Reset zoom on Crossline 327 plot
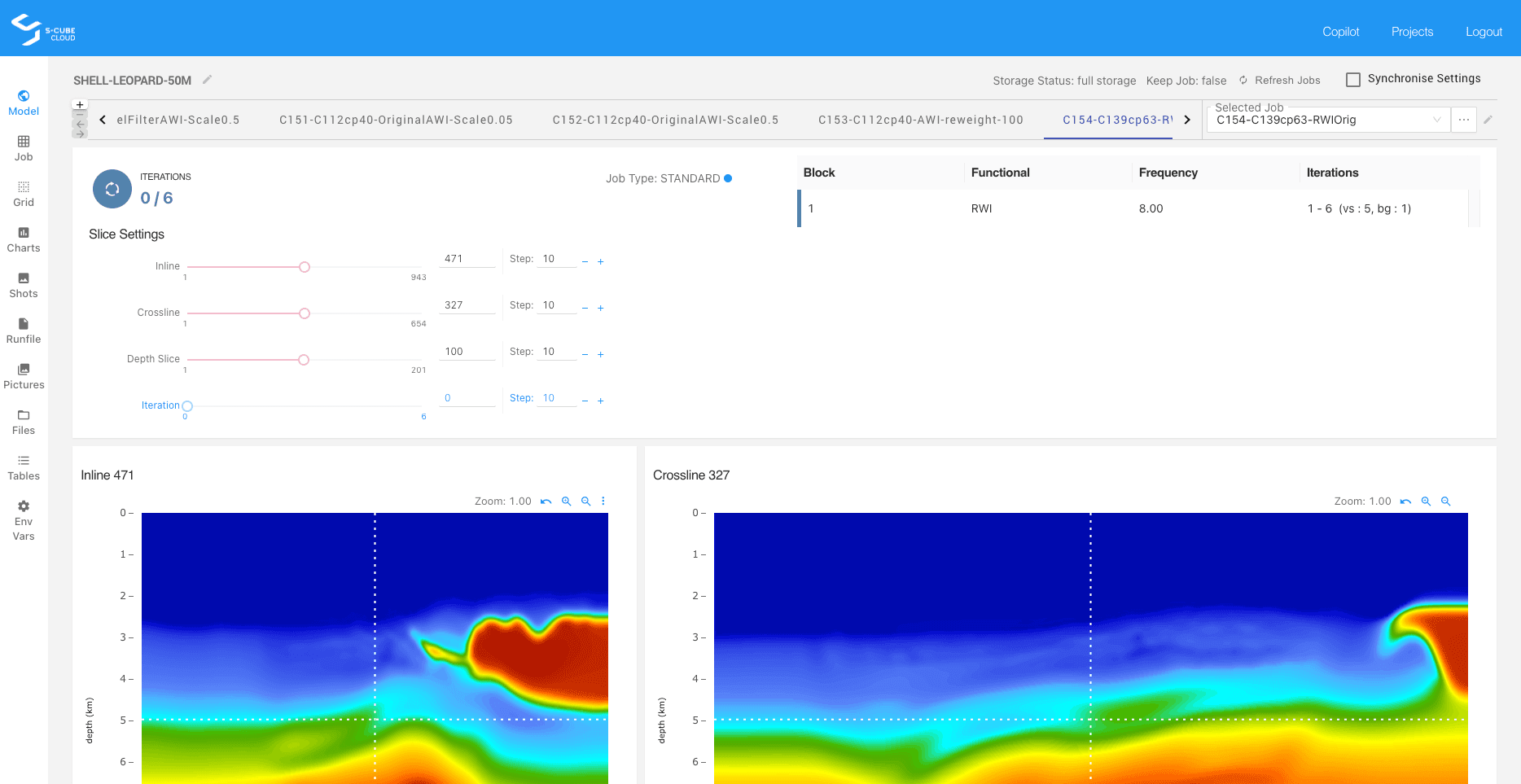The width and height of the screenshot is (1521, 784). [x=1405, y=501]
